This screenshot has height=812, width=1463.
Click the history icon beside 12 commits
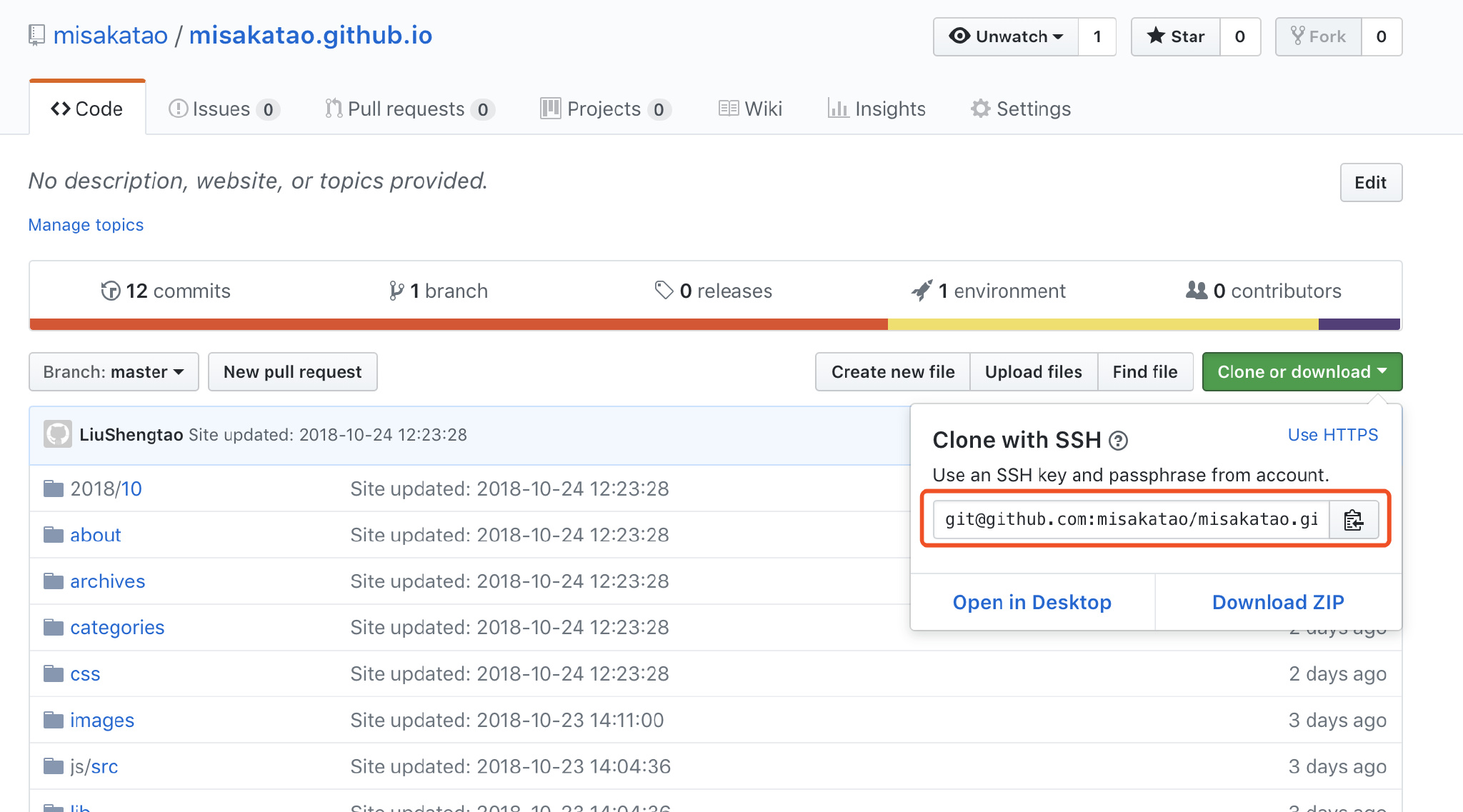click(110, 291)
